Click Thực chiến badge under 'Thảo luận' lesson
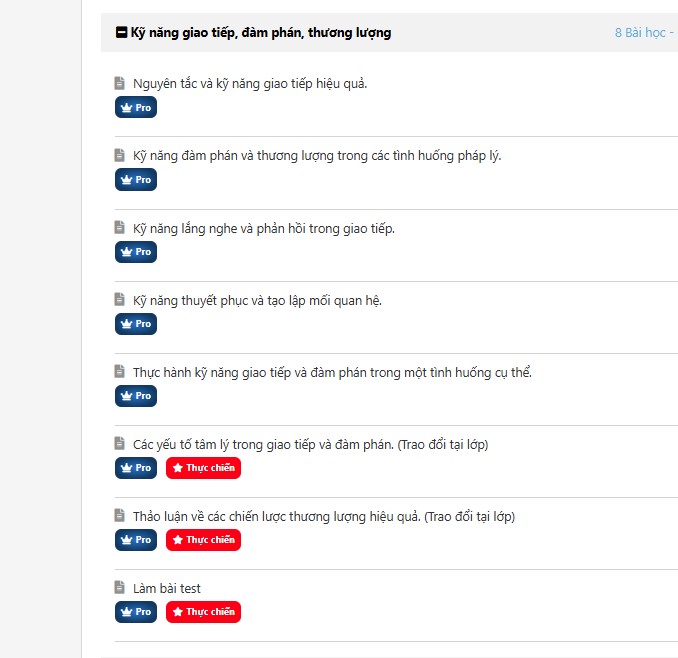This screenshot has width=678, height=658. click(x=203, y=540)
